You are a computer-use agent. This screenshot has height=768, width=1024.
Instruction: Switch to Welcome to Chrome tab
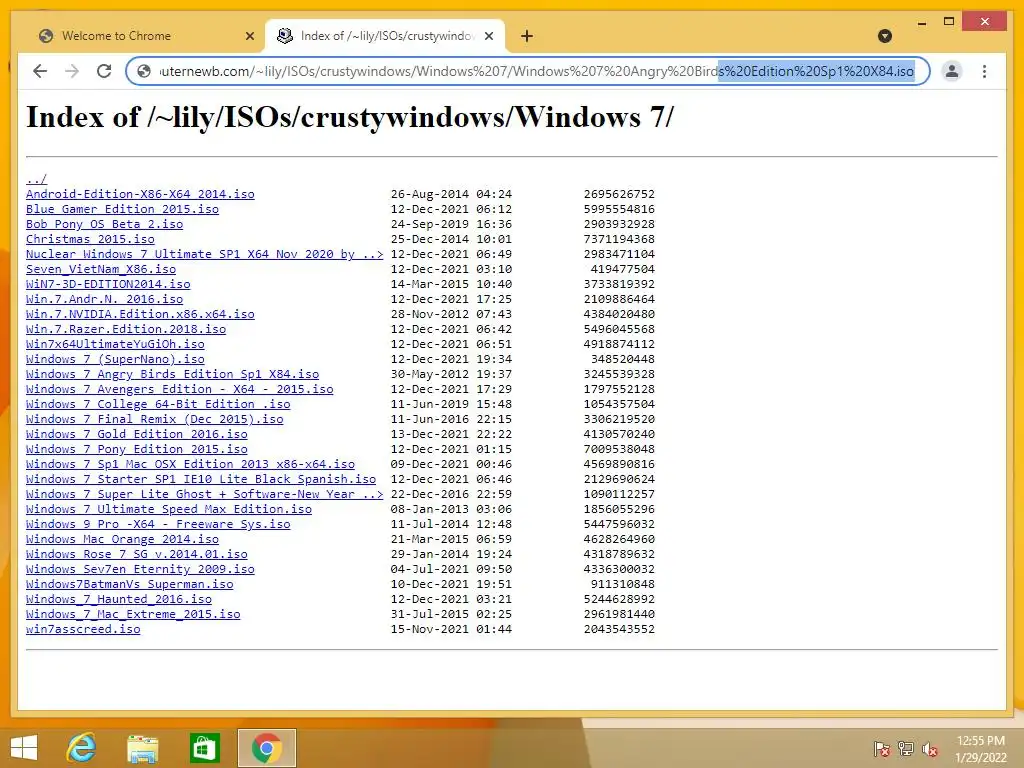(142, 36)
